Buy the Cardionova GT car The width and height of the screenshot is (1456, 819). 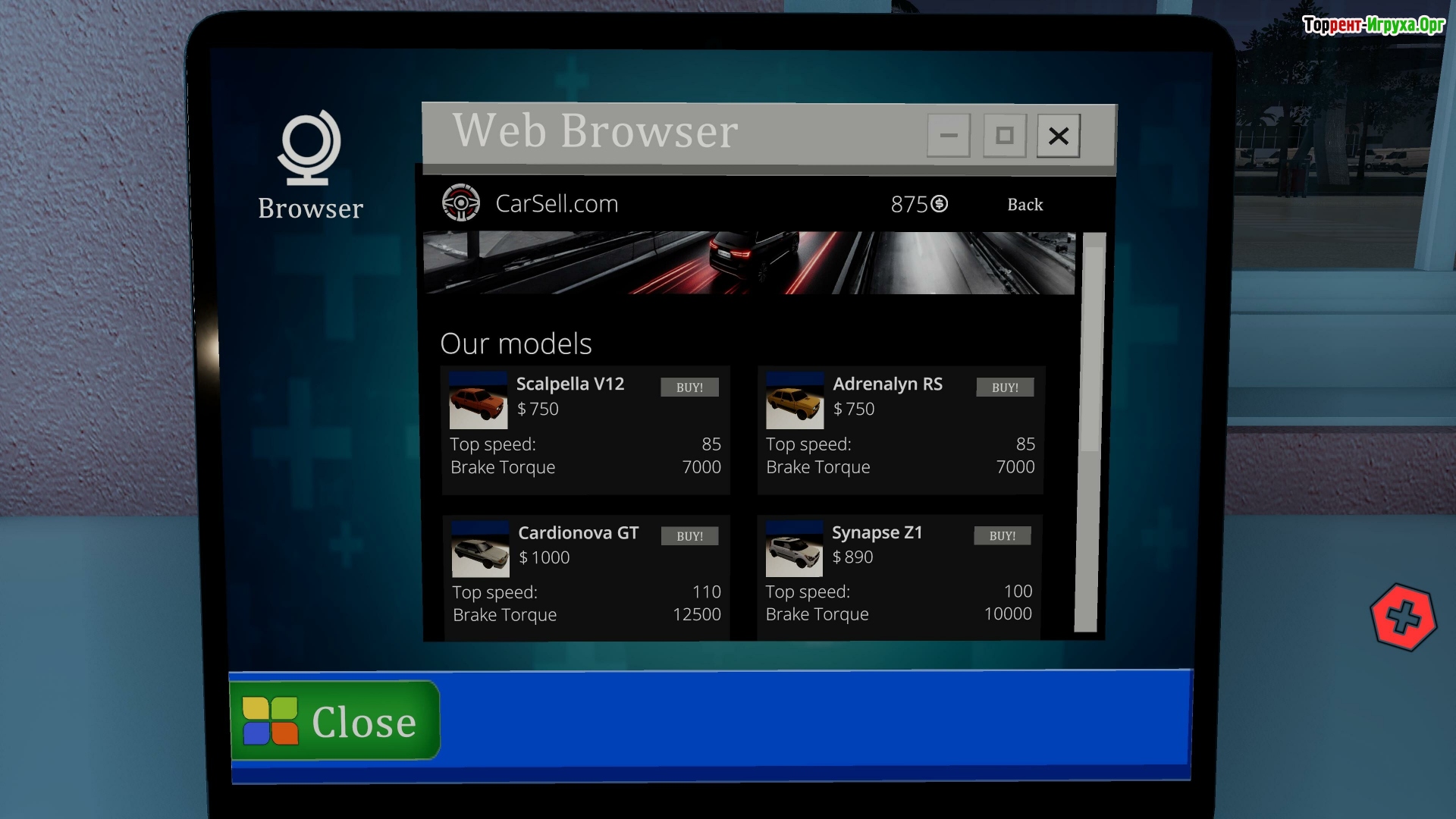tap(689, 536)
